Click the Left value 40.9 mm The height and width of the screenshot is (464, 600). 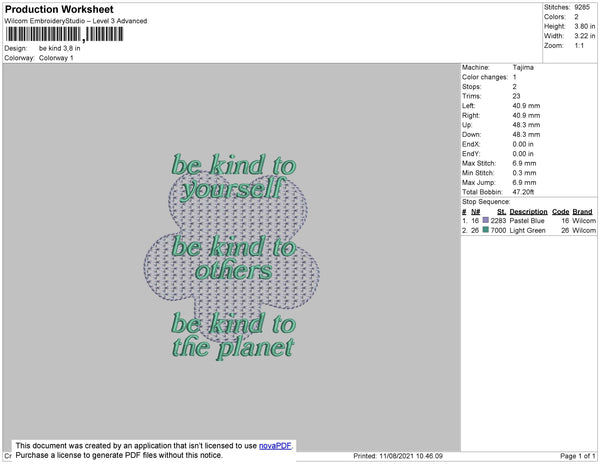point(526,106)
